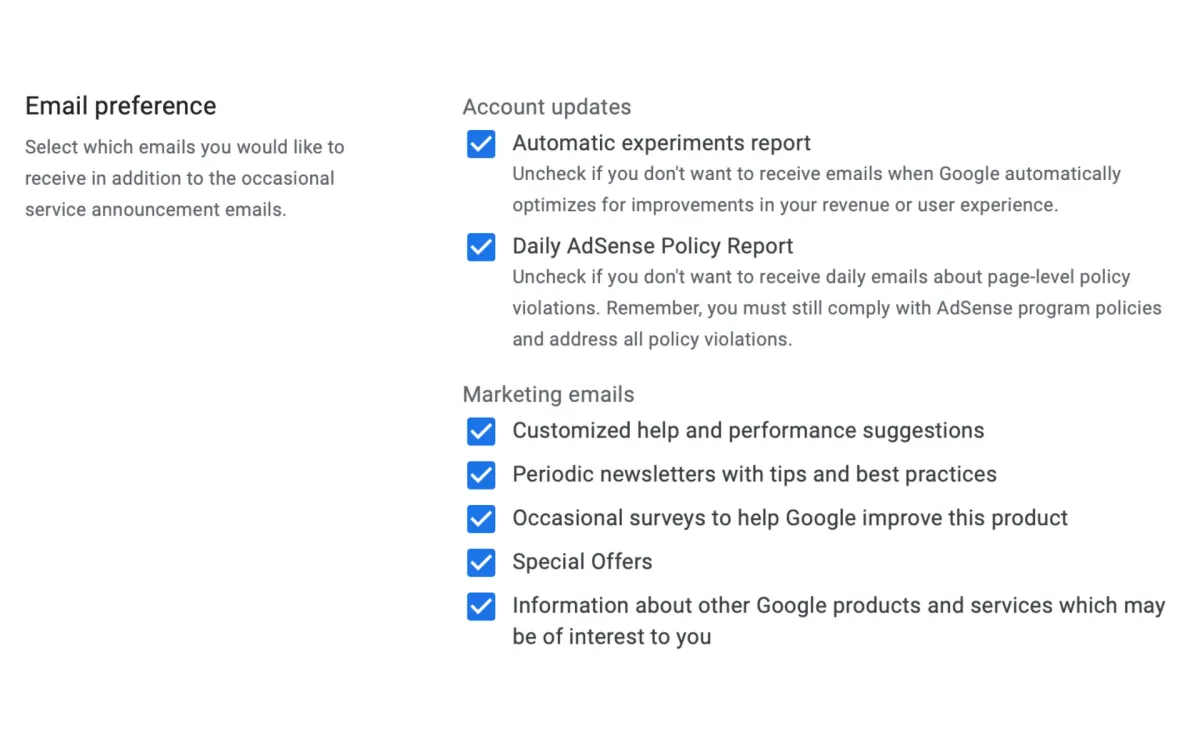Screen dimensions: 1200x750
Task: Click the "Account updates" group heading
Action: (x=546, y=107)
